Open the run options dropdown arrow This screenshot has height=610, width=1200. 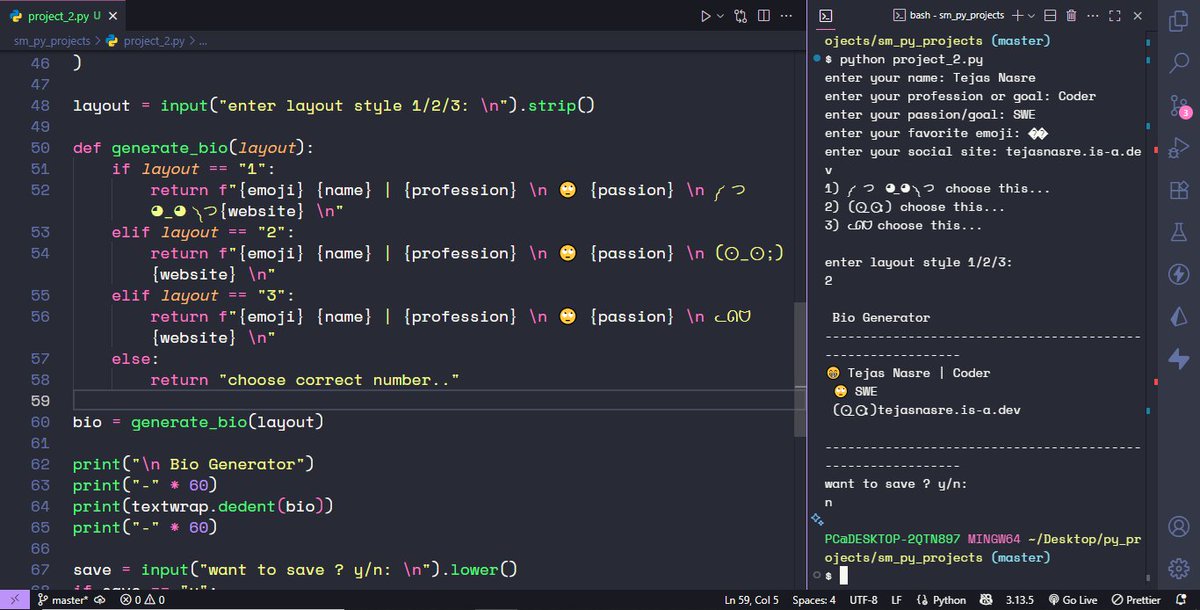pyautogui.click(x=720, y=16)
